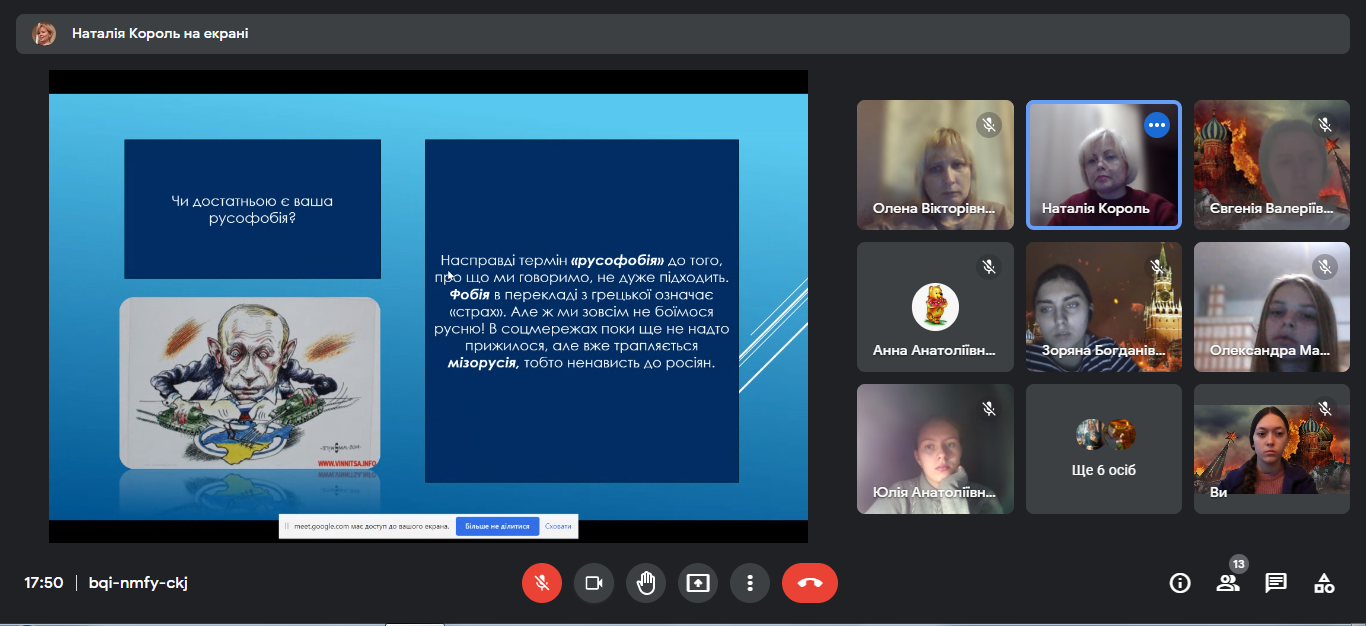Turn off the camera using the camera button

594,583
